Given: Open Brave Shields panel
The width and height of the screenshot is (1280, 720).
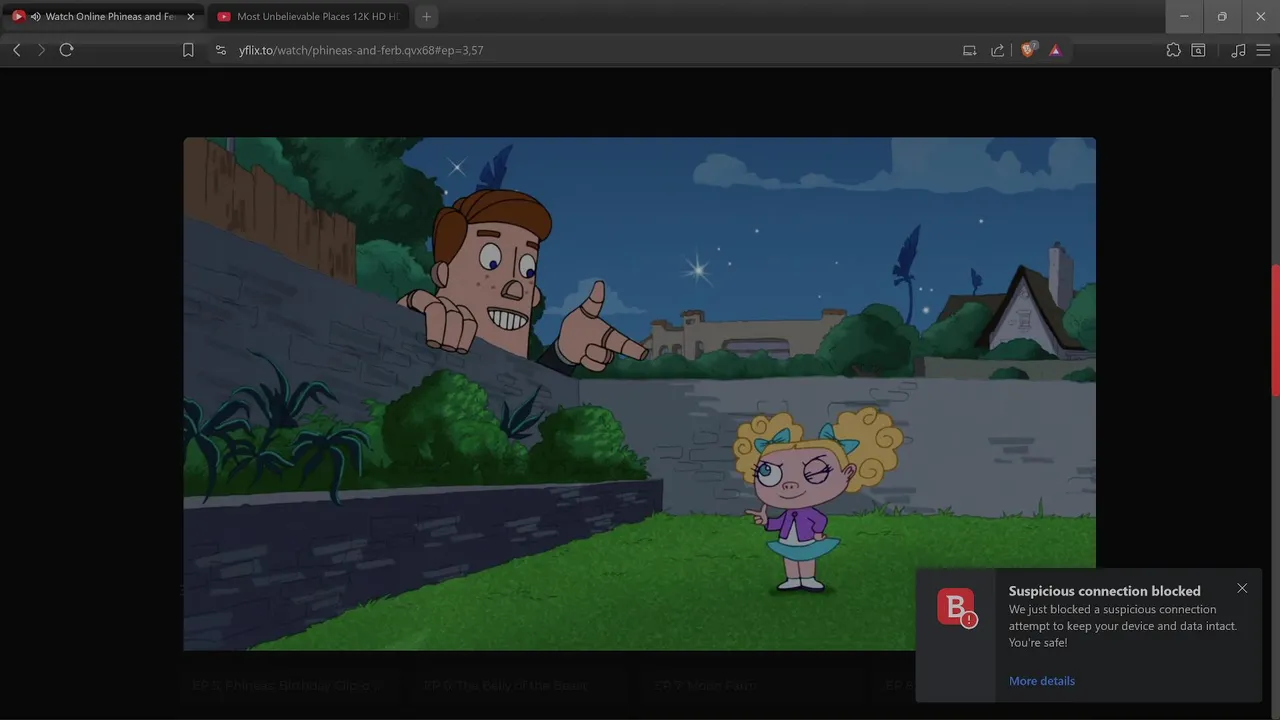Looking at the screenshot, I should (x=1027, y=50).
